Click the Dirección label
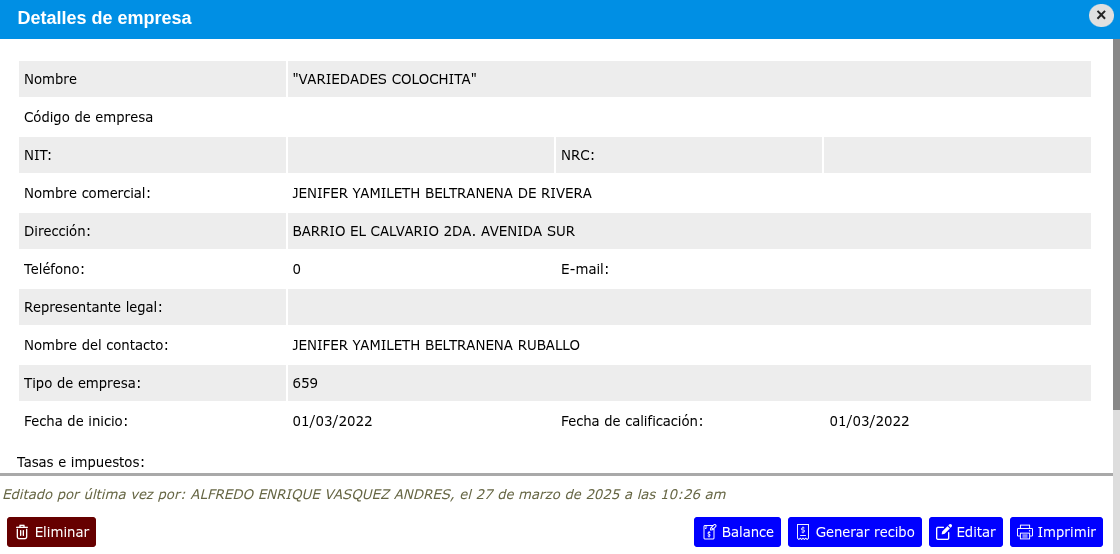Screen dimensions: 1120x554 (58, 231)
